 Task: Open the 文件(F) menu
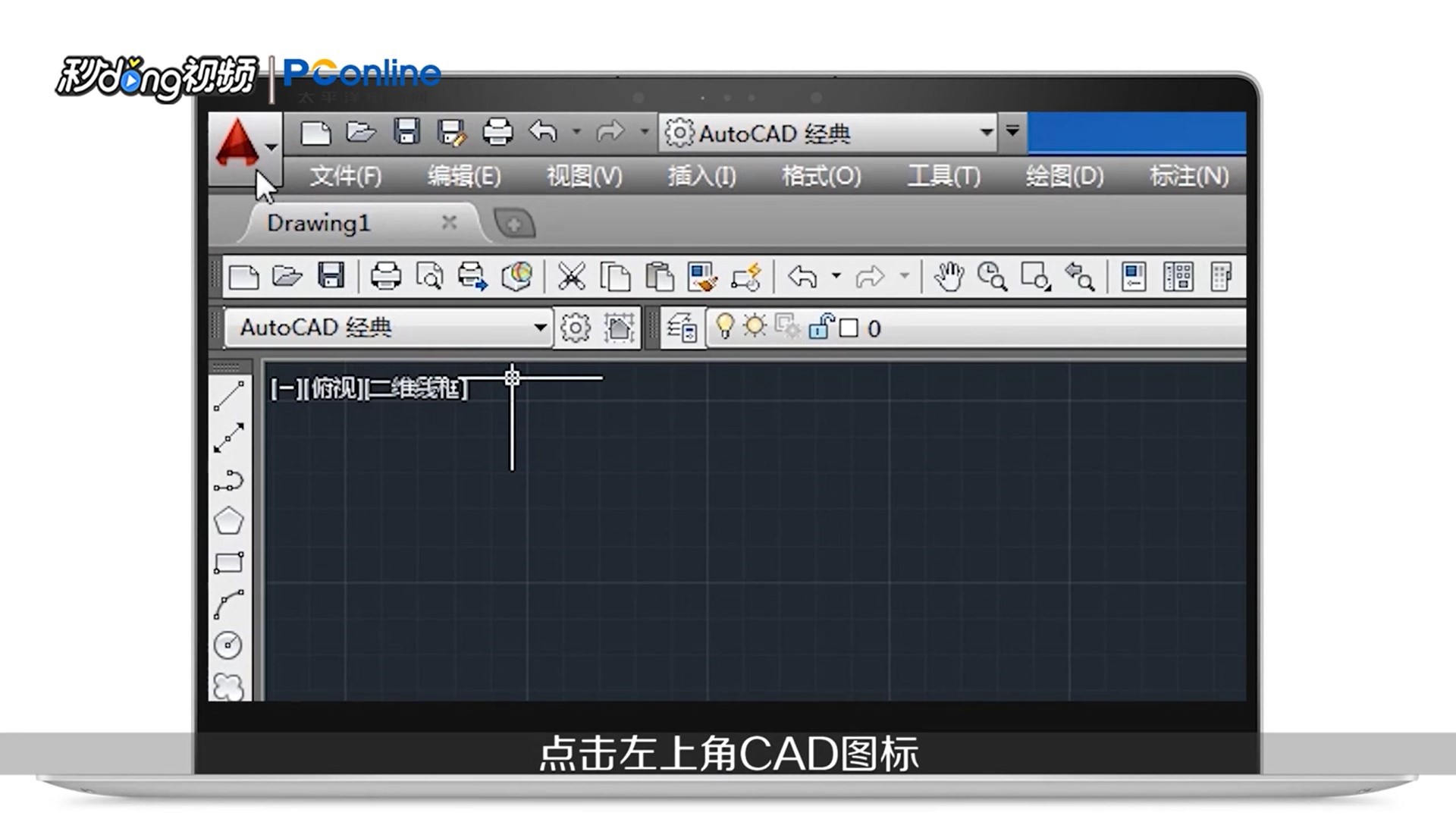click(x=346, y=176)
